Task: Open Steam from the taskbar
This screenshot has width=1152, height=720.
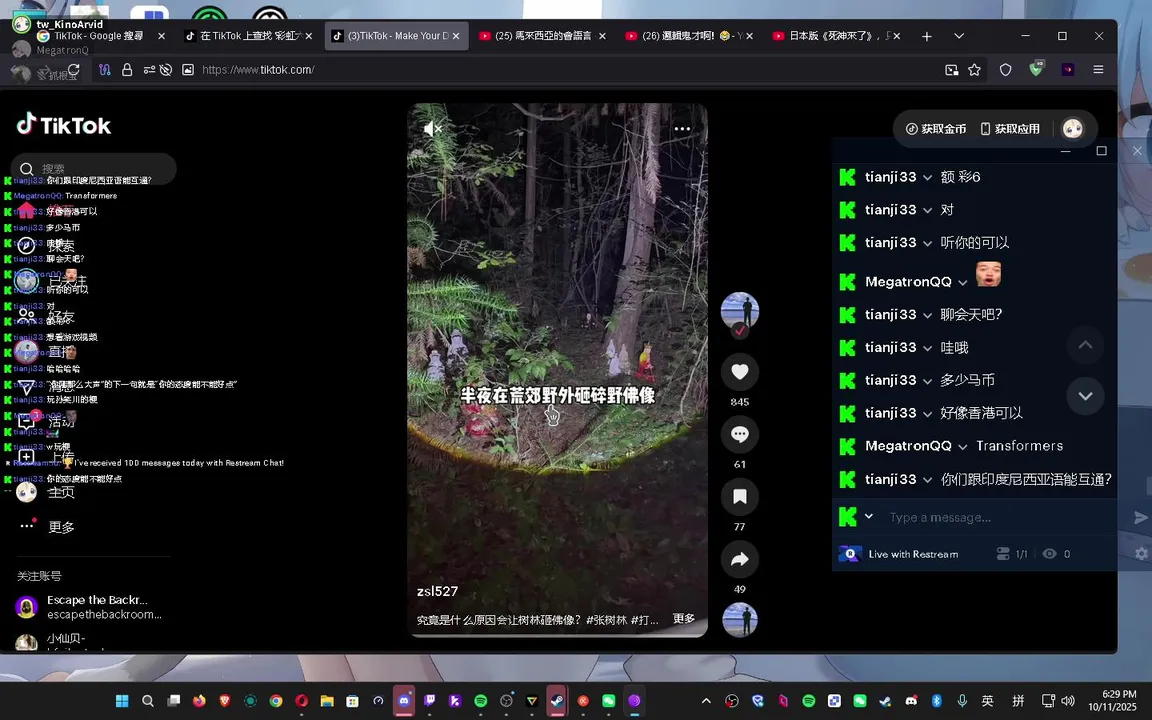Action: coord(557,701)
